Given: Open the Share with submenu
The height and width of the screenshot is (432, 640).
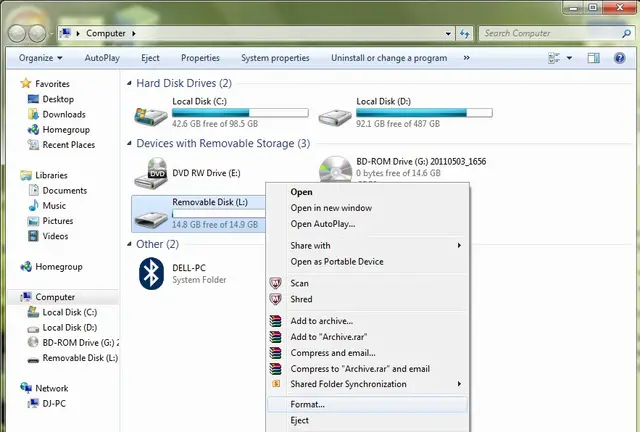Looking at the screenshot, I should click(367, 245).
